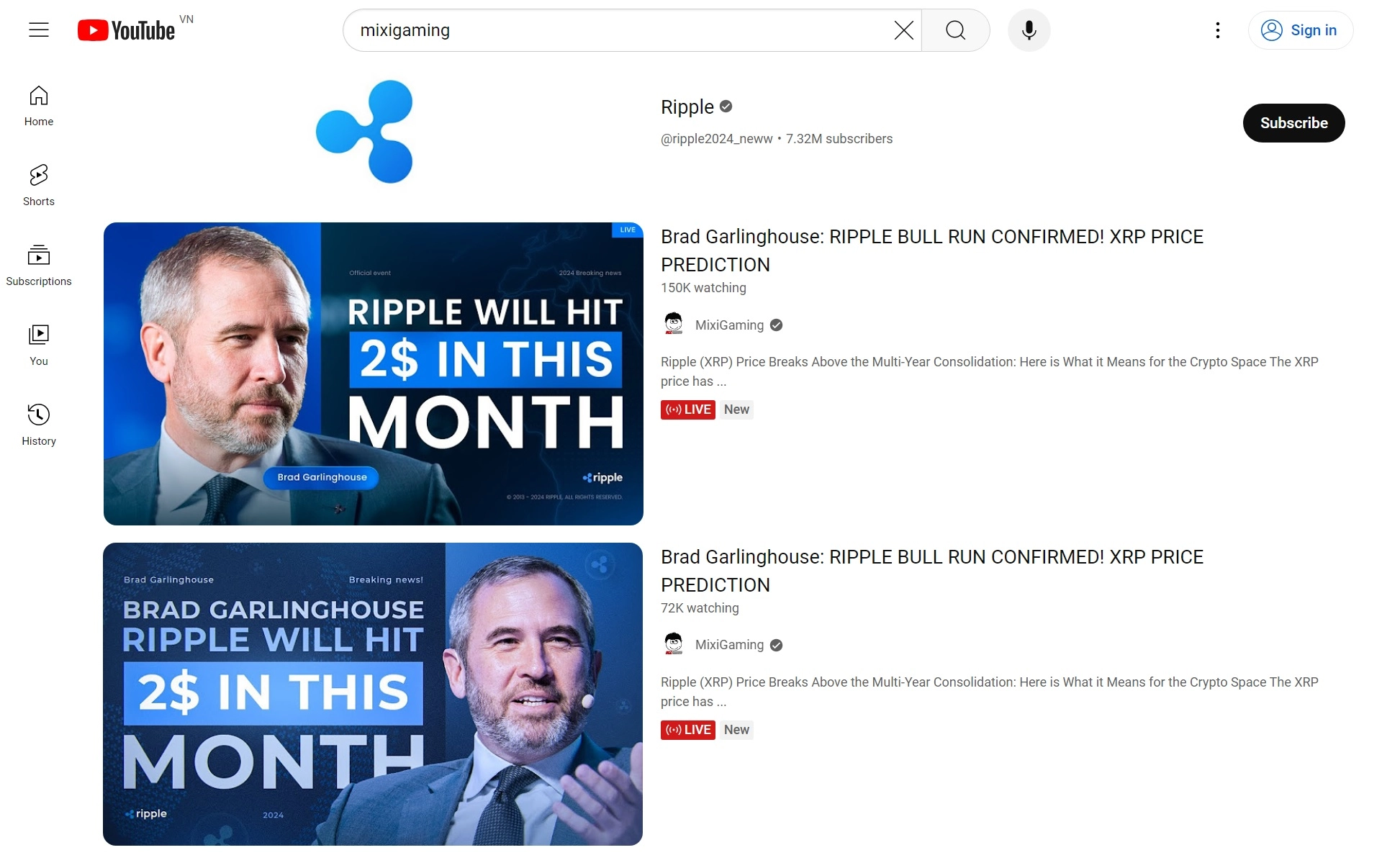The height and width of the screenshot is (868, 1382).
Task: Click the Subscribe button for Ripple
Action: coord(1294,122)
